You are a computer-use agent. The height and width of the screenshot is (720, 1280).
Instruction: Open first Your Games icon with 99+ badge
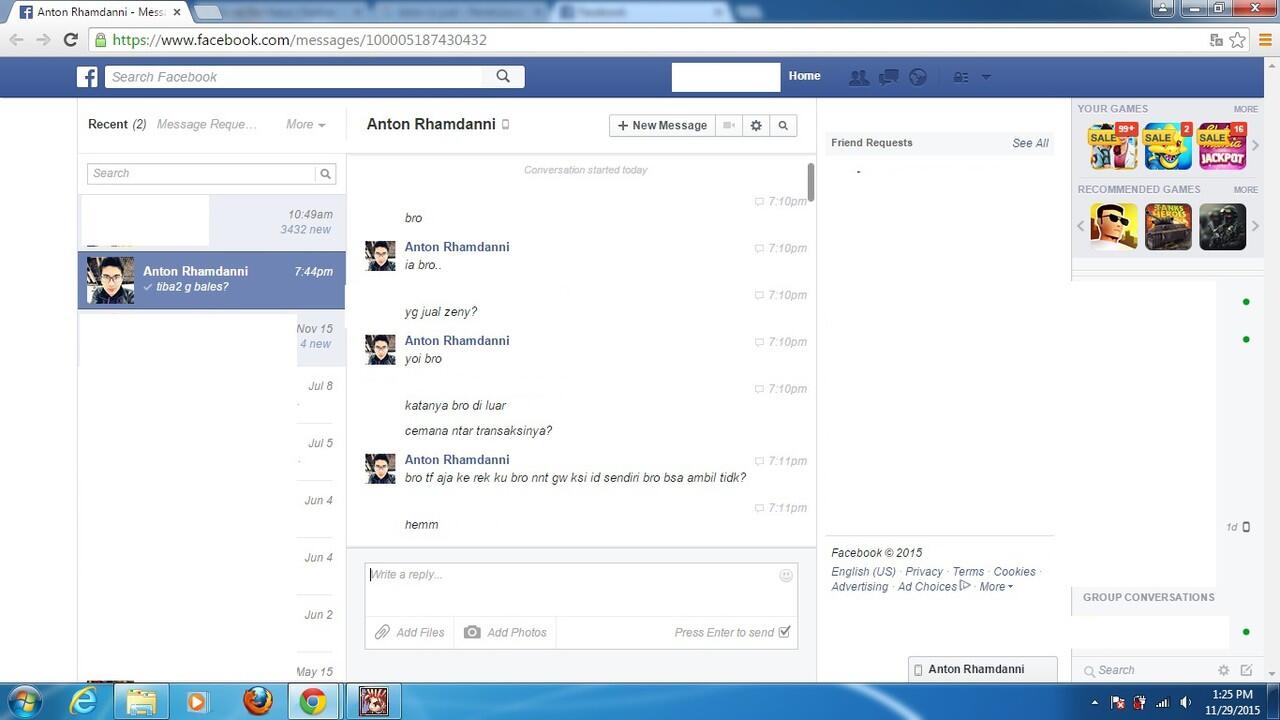[1113, 146]
